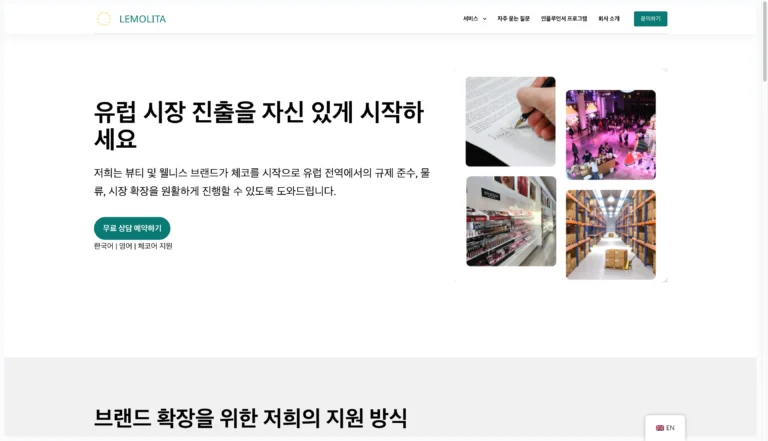768x441 pixels.
Task: Click 무료 상담 예약하기 button
Action: (132, 228)
